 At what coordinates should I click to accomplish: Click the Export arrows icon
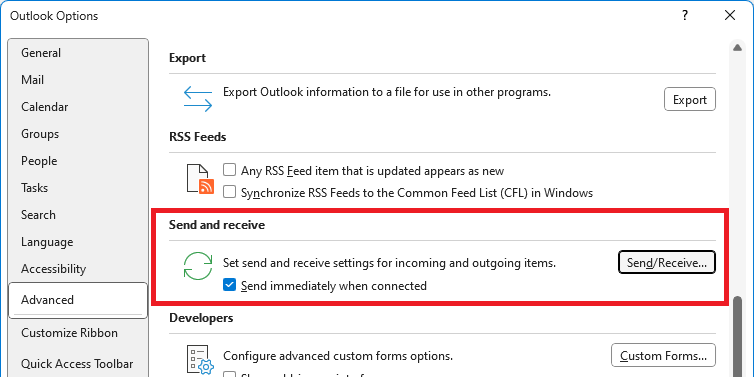click(198, 99)
